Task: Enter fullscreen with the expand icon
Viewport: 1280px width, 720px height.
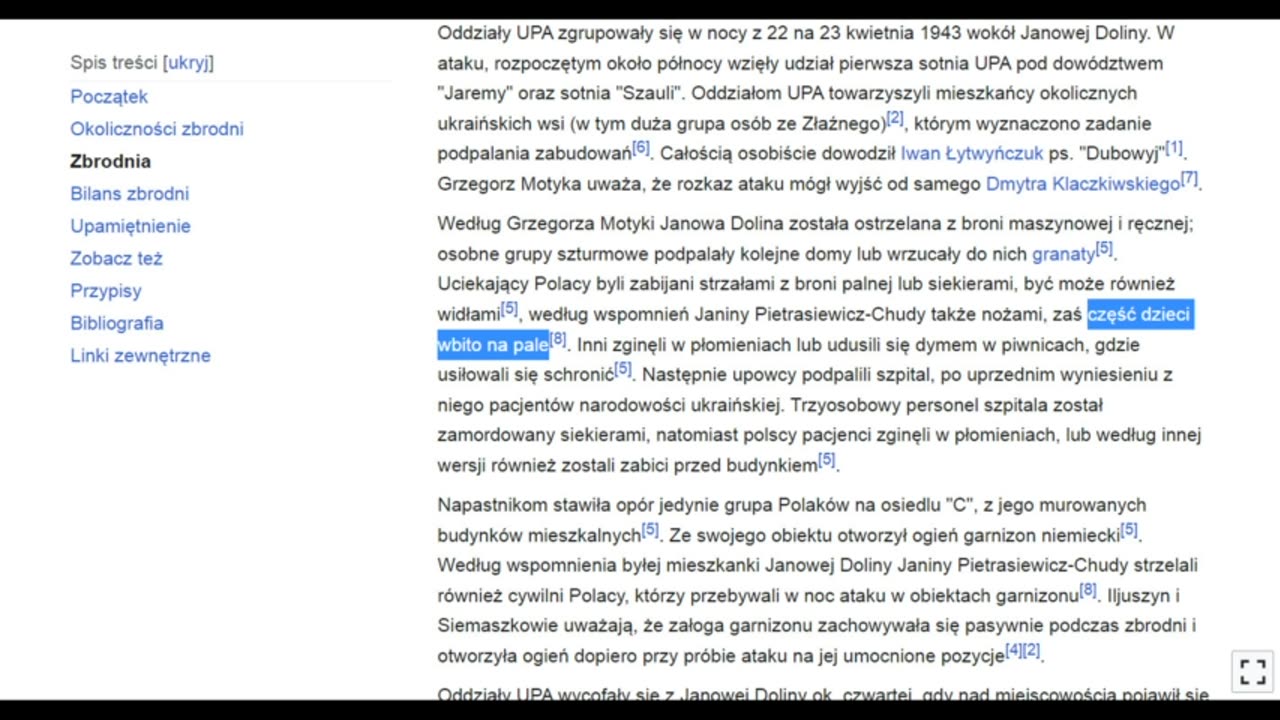Action: (x=1252, y=671)
